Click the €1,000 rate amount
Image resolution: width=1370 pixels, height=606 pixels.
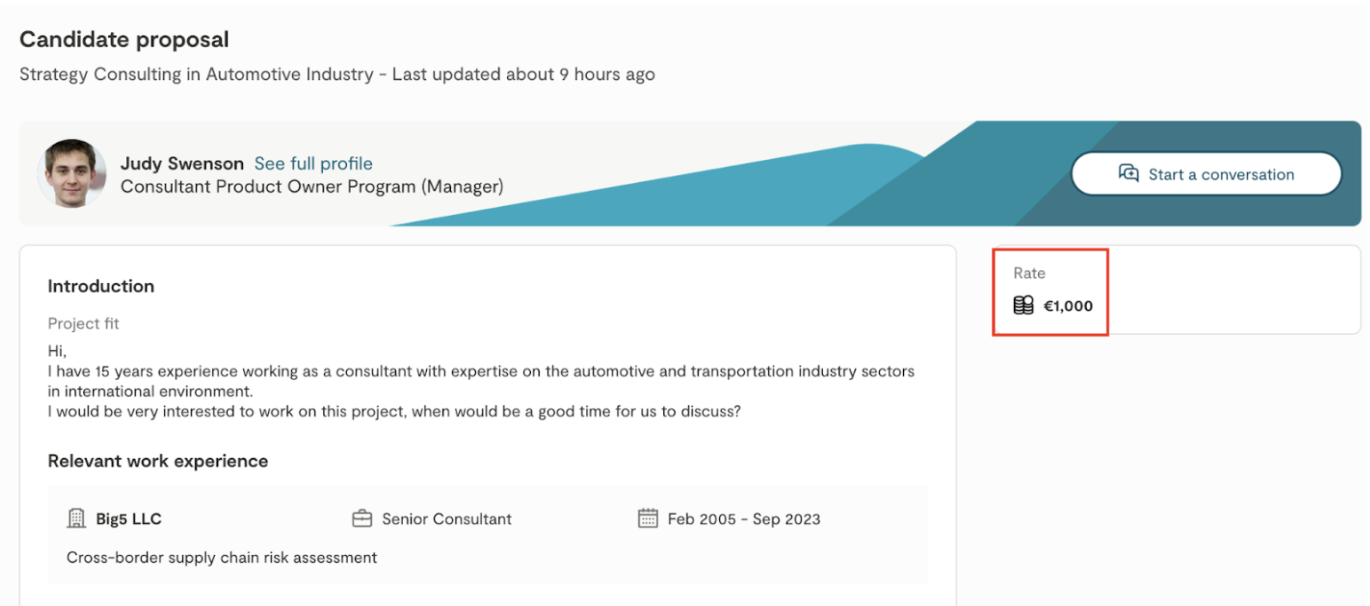coord(1068,306)
